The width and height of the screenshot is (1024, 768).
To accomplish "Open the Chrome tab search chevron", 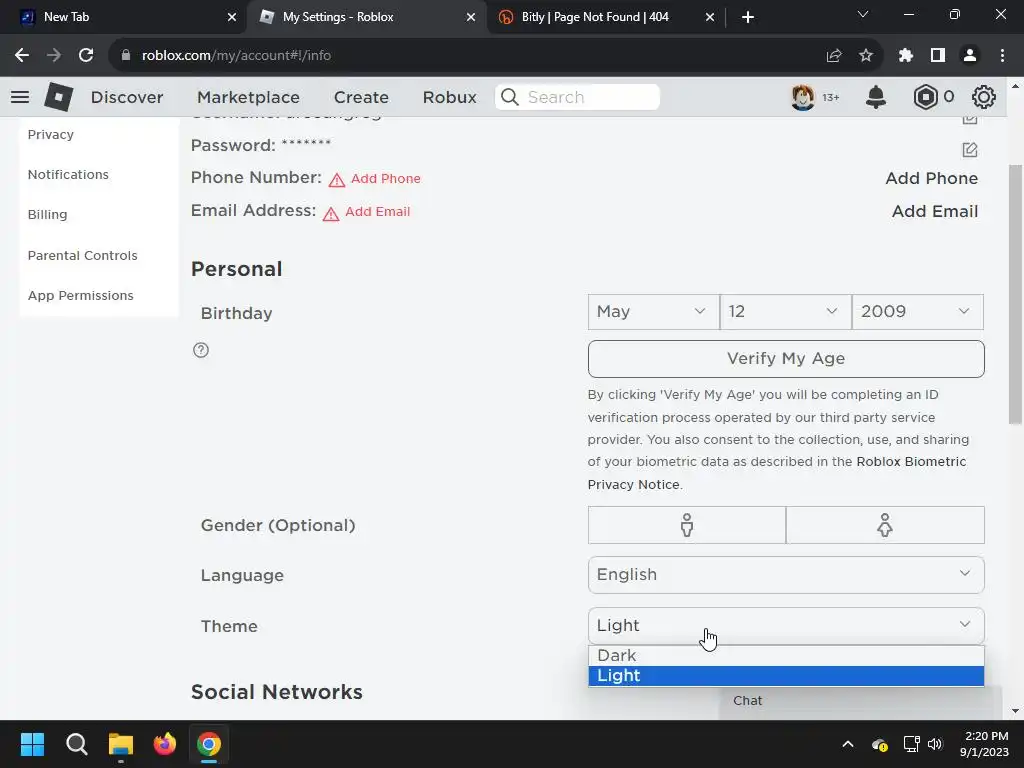I will [x=863, y=14].
